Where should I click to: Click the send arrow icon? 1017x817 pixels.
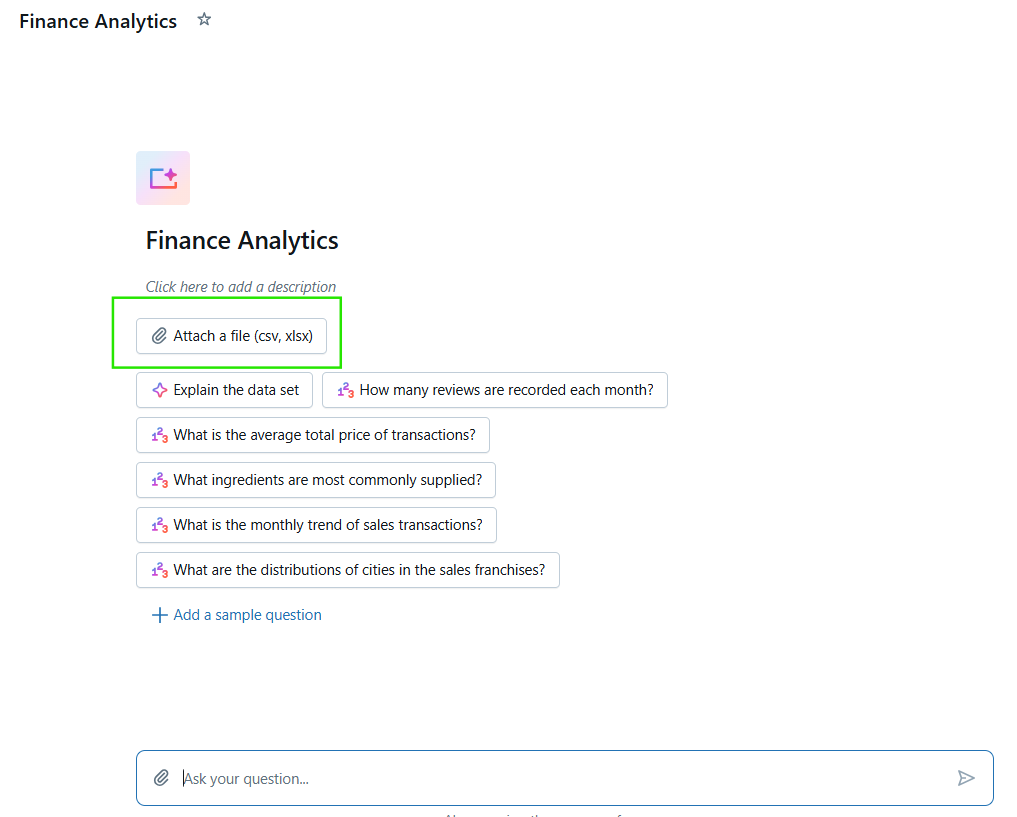[966, 777]
